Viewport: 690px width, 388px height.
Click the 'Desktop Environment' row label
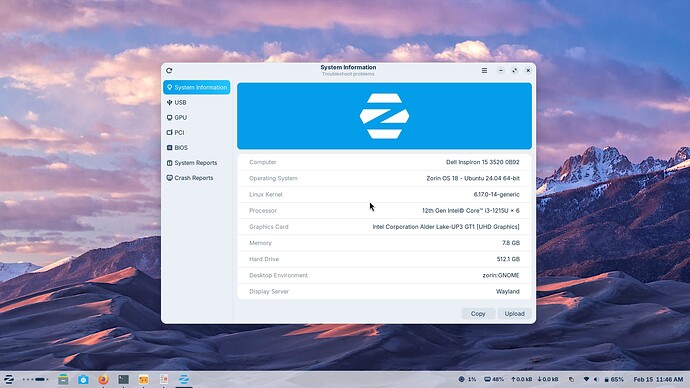[x=278, y=275]
